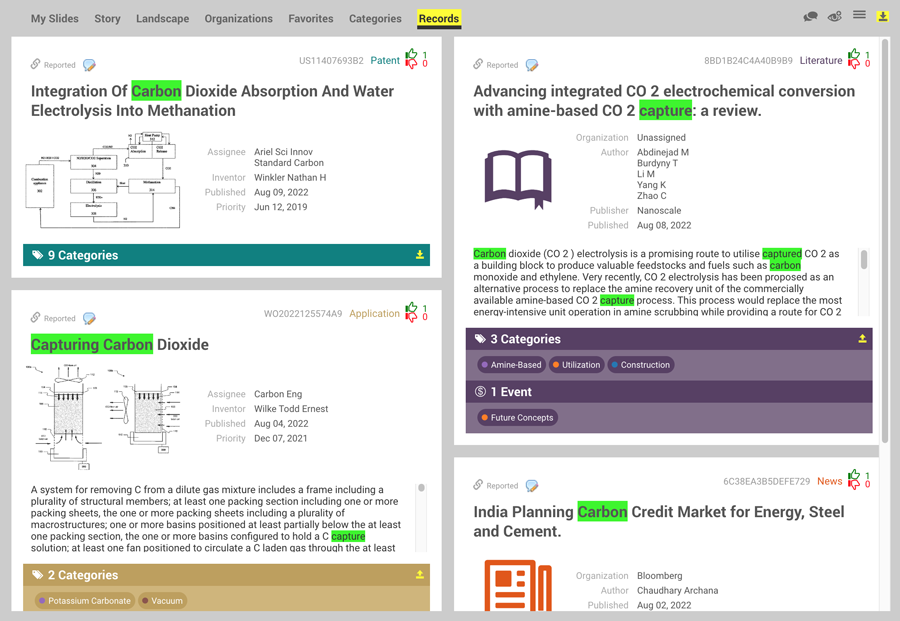Switch to the Records tab

coord(438,18)
